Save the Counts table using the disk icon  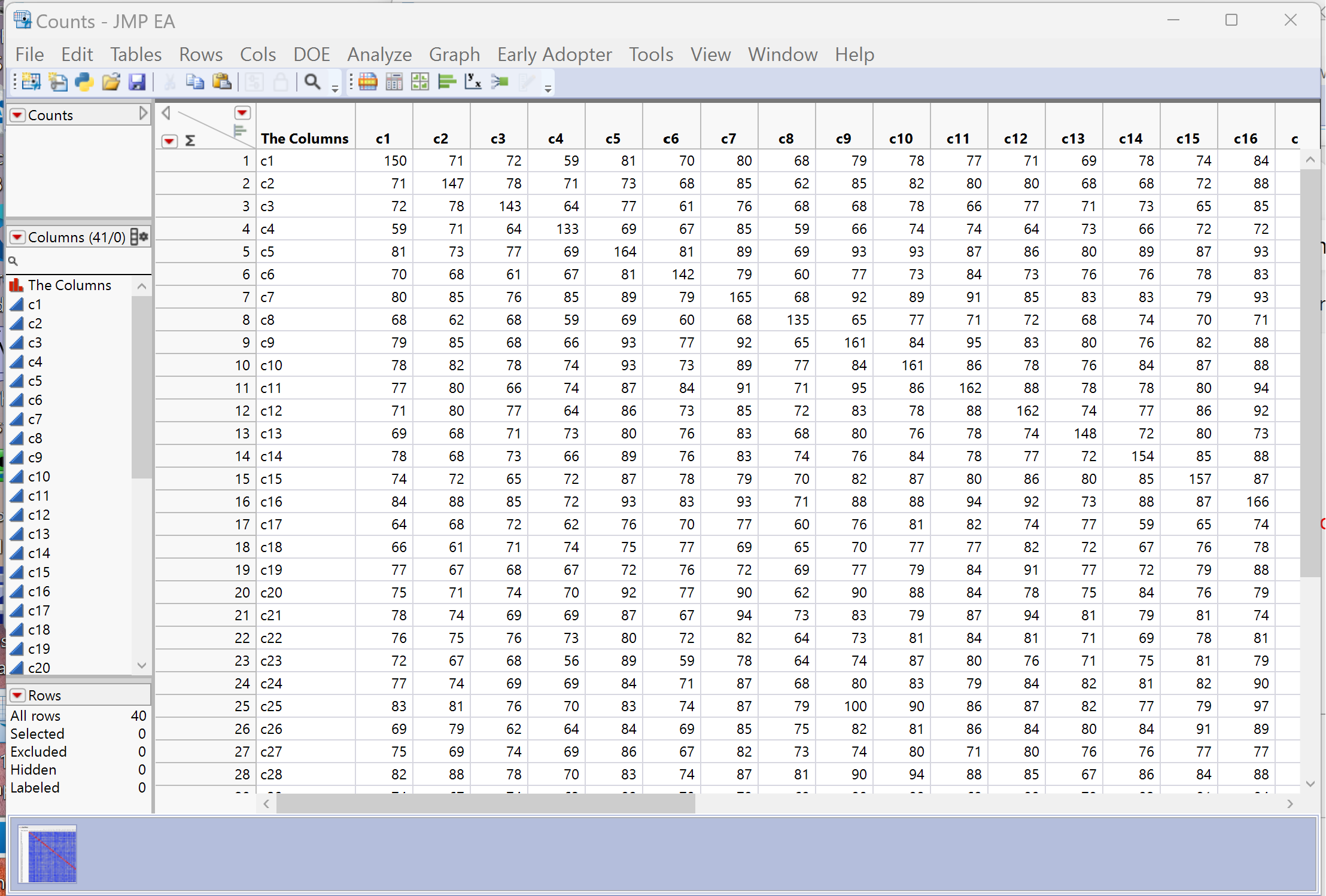tap(138, 81)
